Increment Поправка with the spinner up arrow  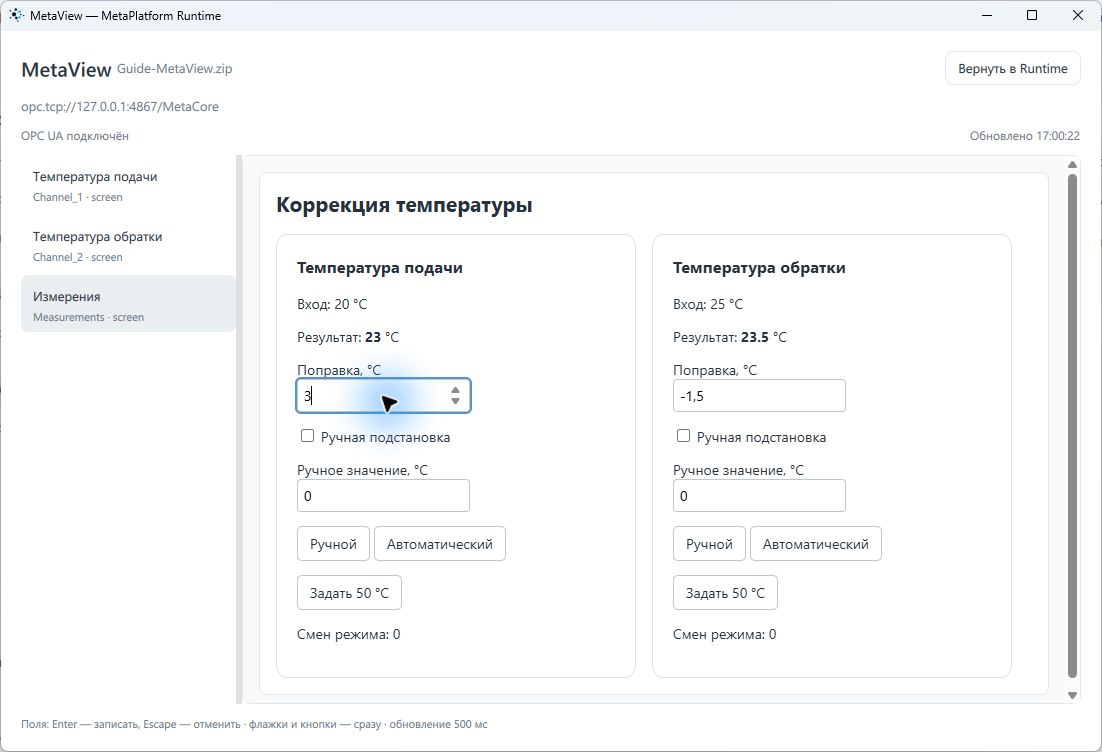[455, 390]
